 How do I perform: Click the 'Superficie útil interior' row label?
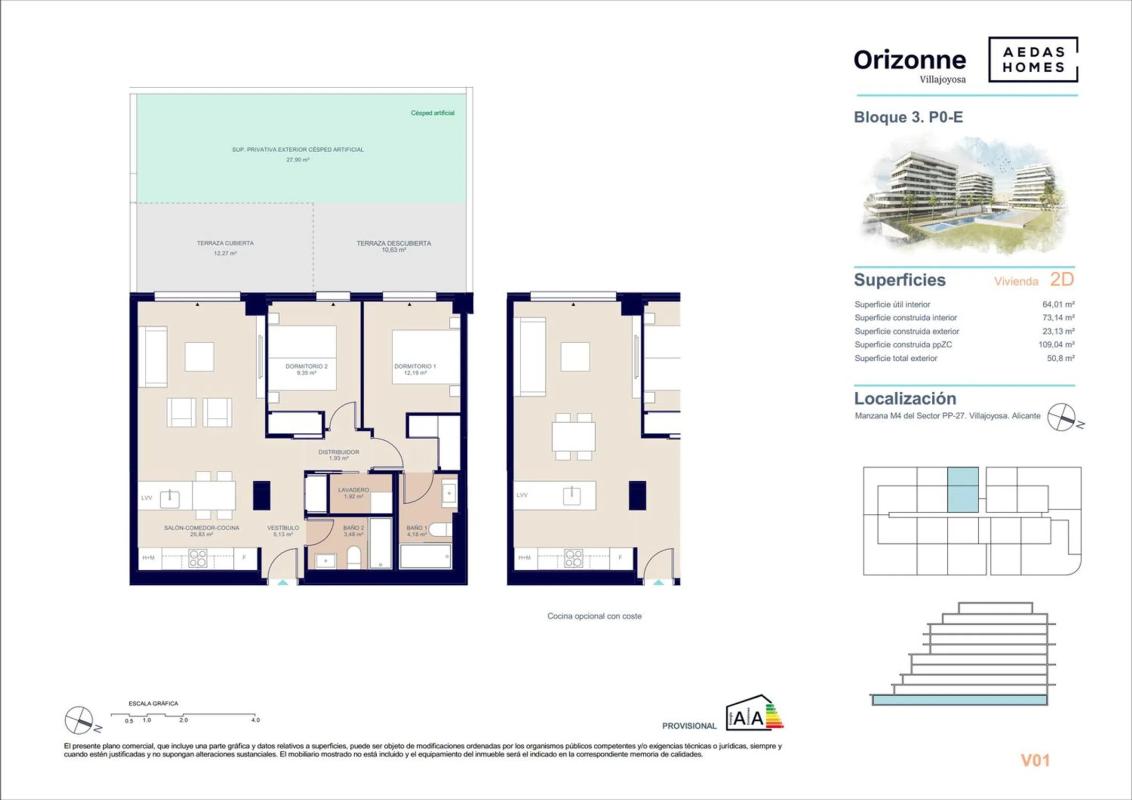click(892, 305)
